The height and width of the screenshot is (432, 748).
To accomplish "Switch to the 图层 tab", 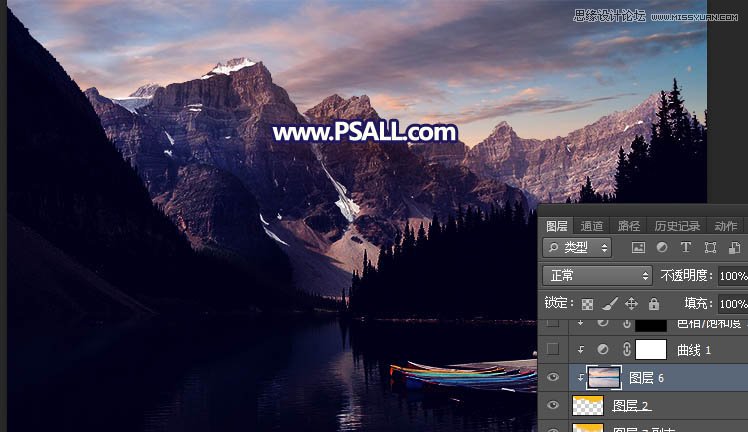I will click(x=556, y=226).
